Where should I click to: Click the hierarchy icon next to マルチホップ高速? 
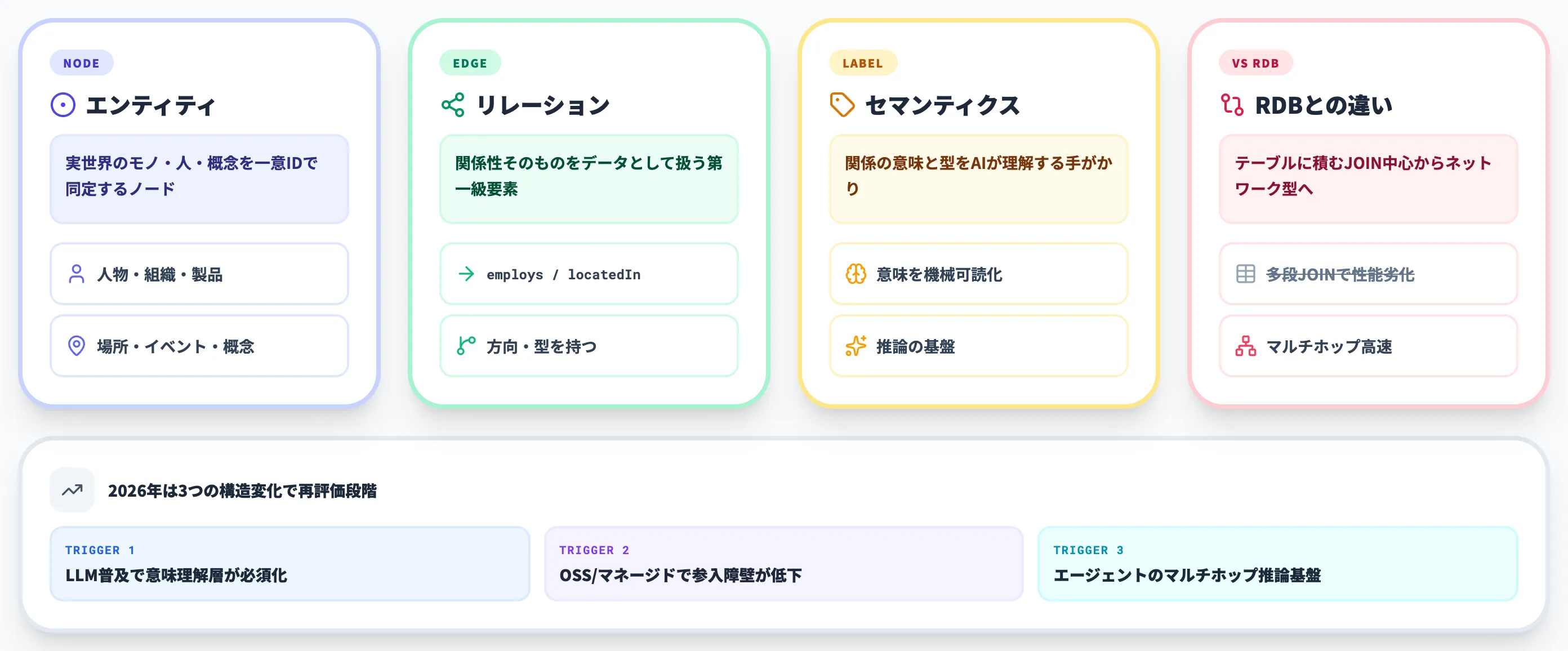pyautogui.click(x=1244, y=346)
